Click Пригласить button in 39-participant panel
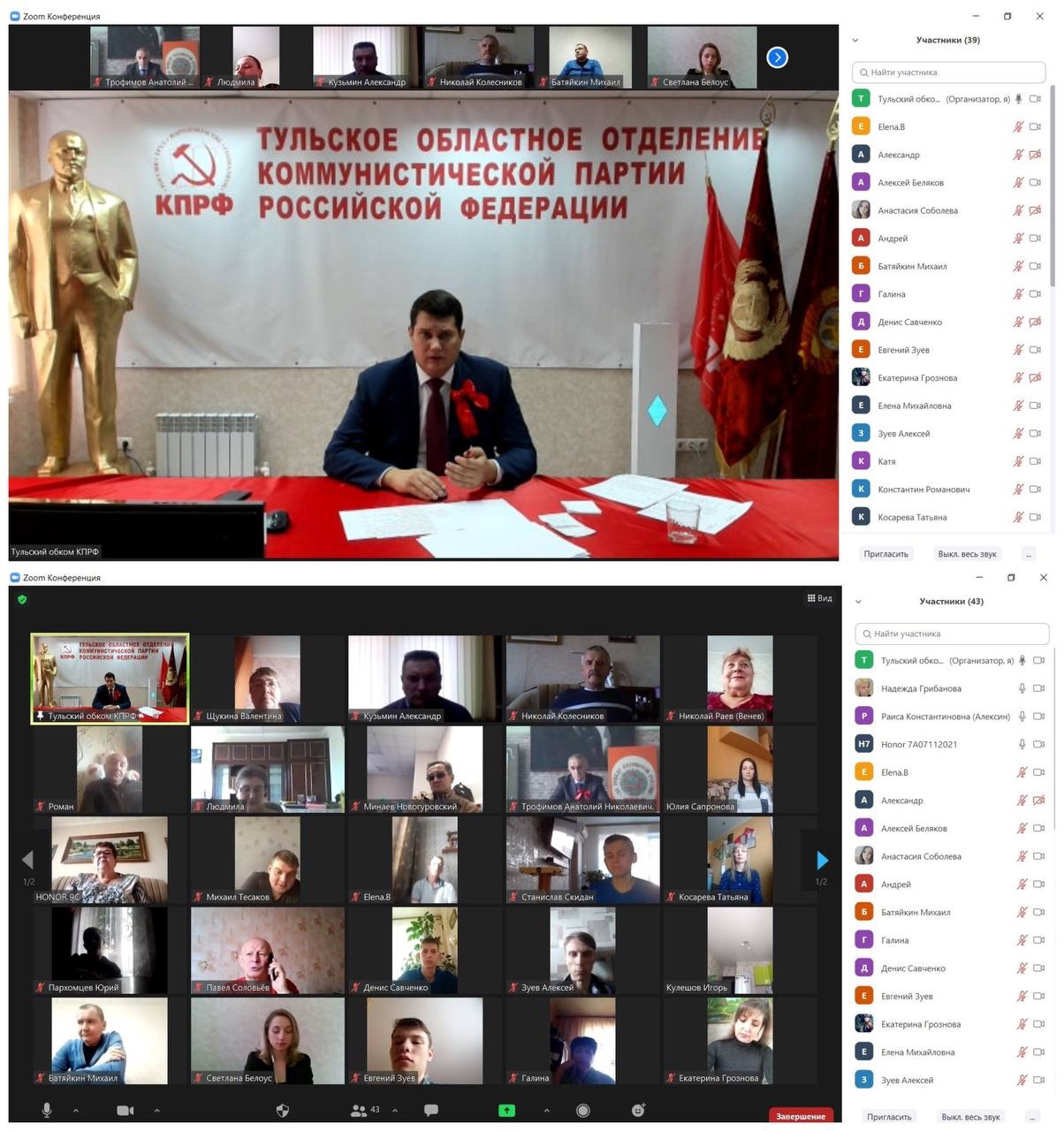 [x=885, y=554]
